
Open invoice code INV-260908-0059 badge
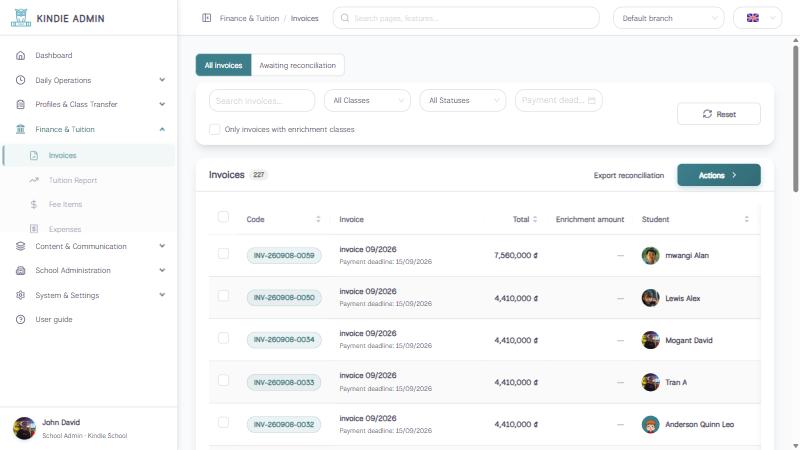tap(284, 256)
